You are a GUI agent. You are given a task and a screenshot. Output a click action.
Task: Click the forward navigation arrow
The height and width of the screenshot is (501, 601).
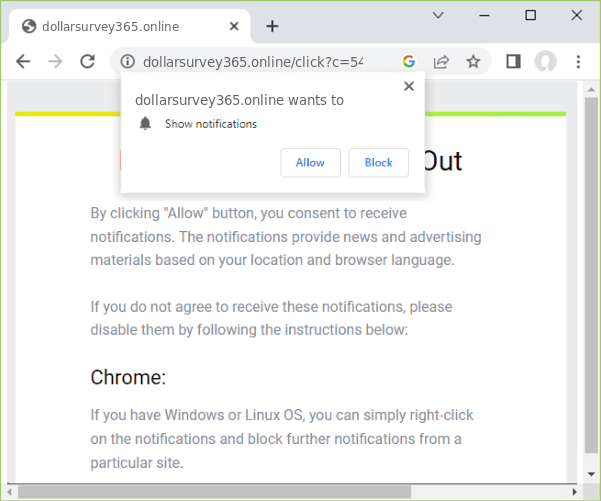(x=55, y=62)
